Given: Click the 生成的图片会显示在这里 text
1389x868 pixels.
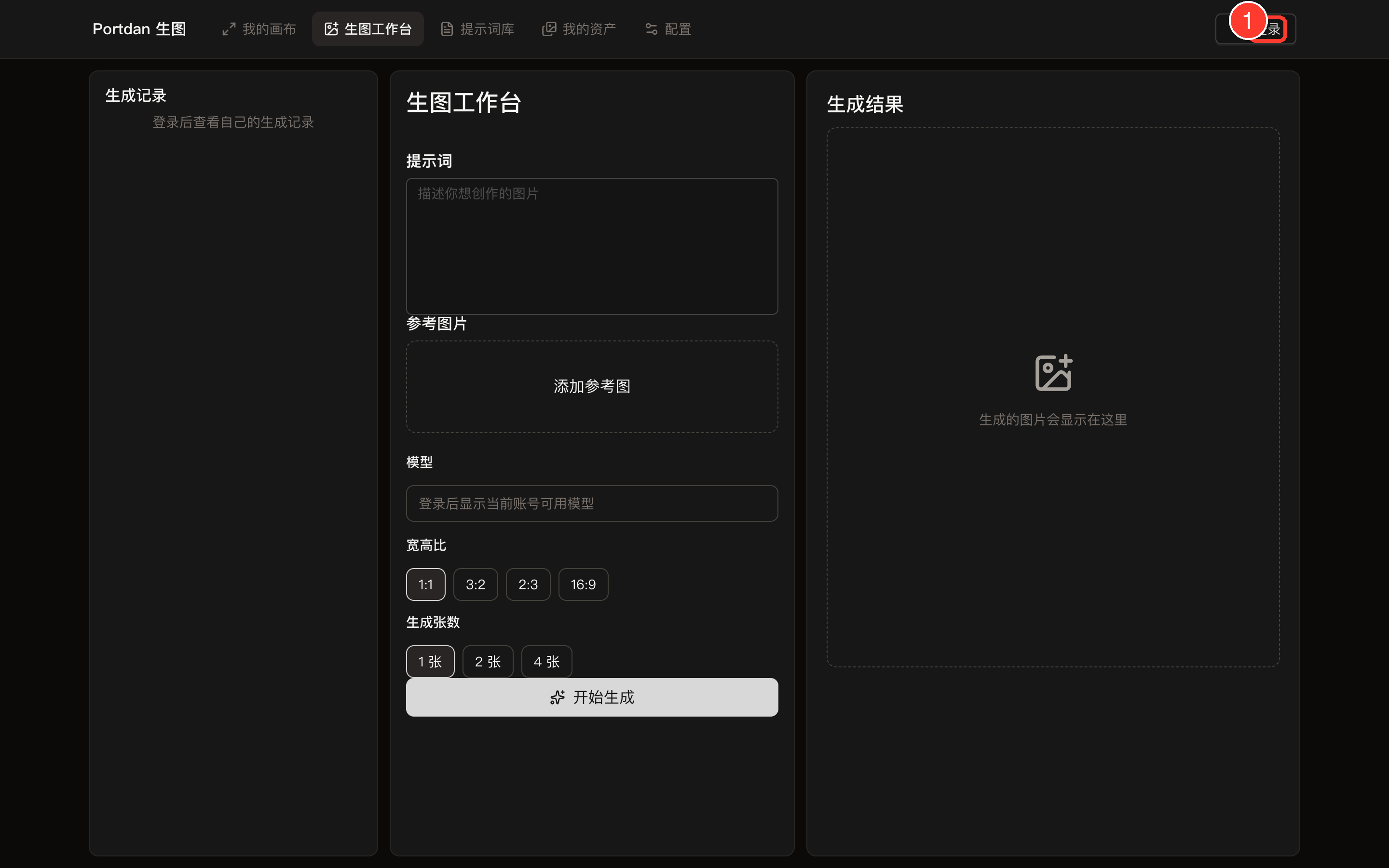Looking at the screenshot, I should pos(1053,420).
